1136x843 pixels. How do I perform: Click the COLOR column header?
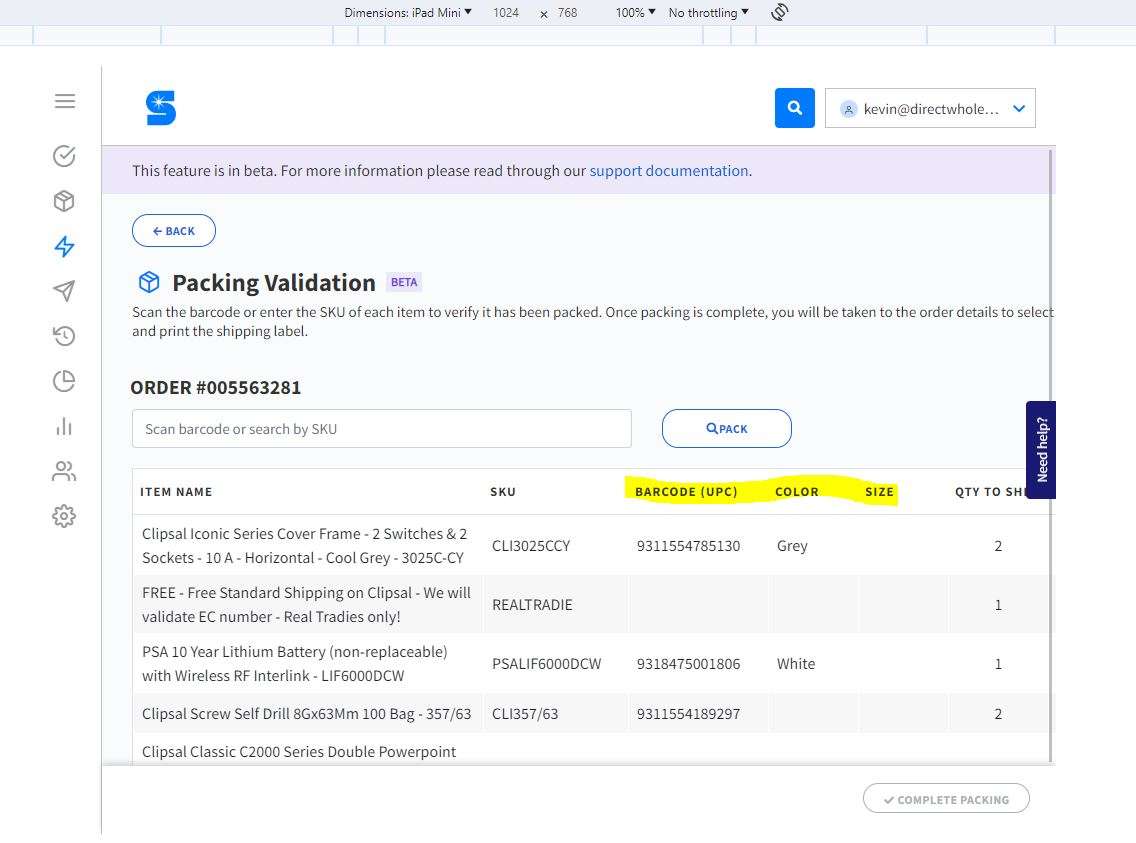(797, 492)
